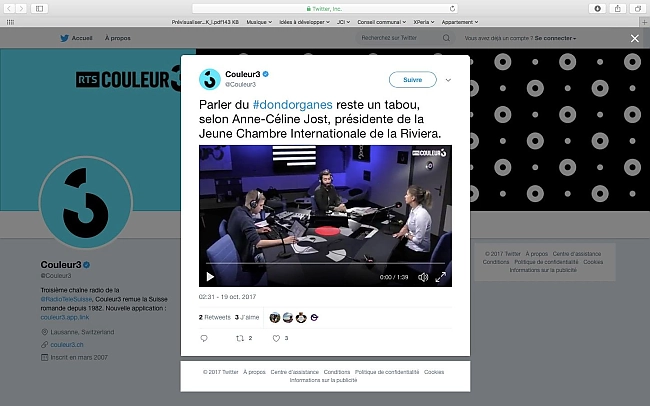Image resolution: width=650 pixels, height=406 pixels.
Task: Click the Safari sidebar toggle icon
Action: click(x=39, y=8)
